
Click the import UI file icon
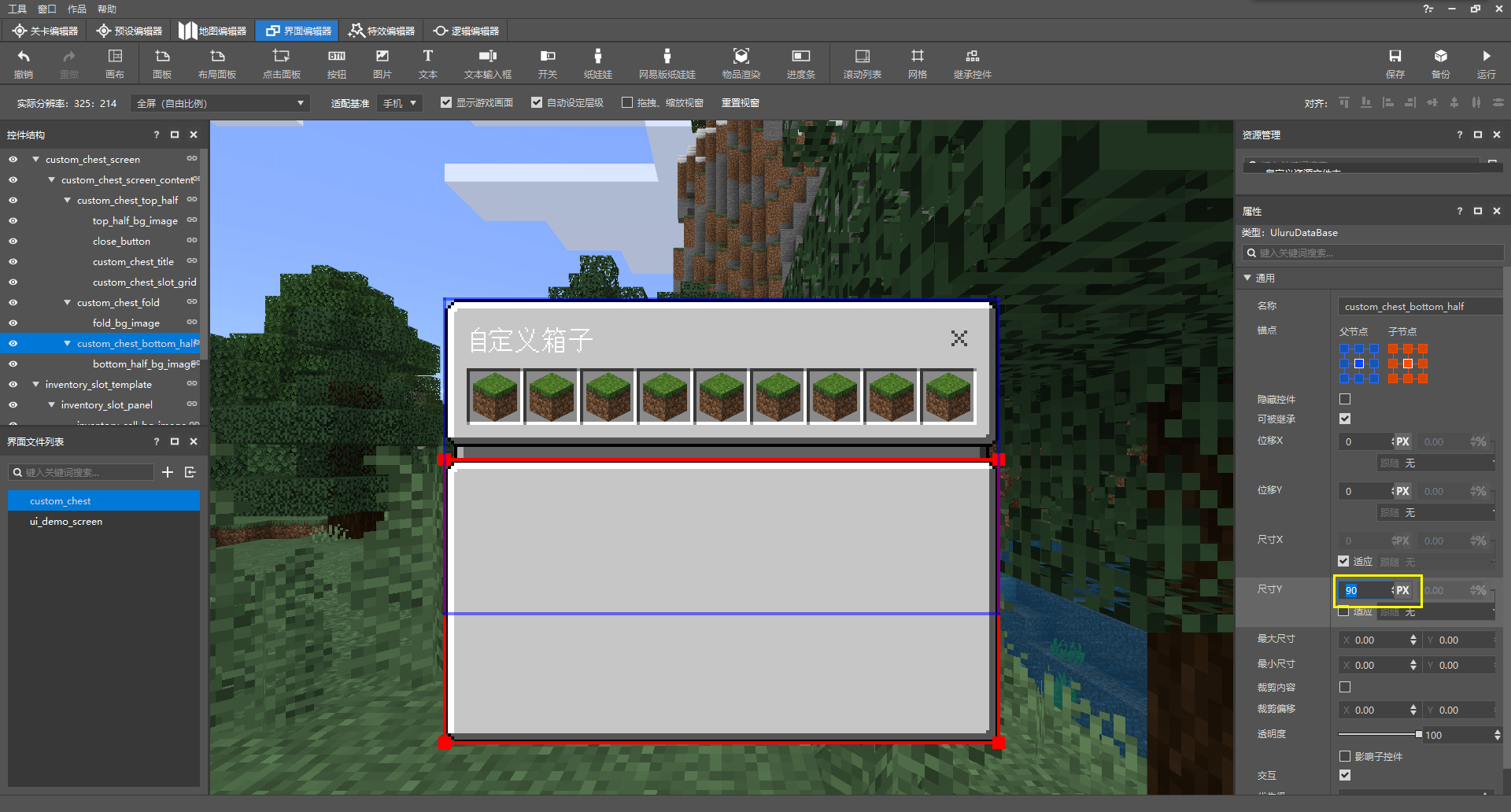(x=190, y=472)
